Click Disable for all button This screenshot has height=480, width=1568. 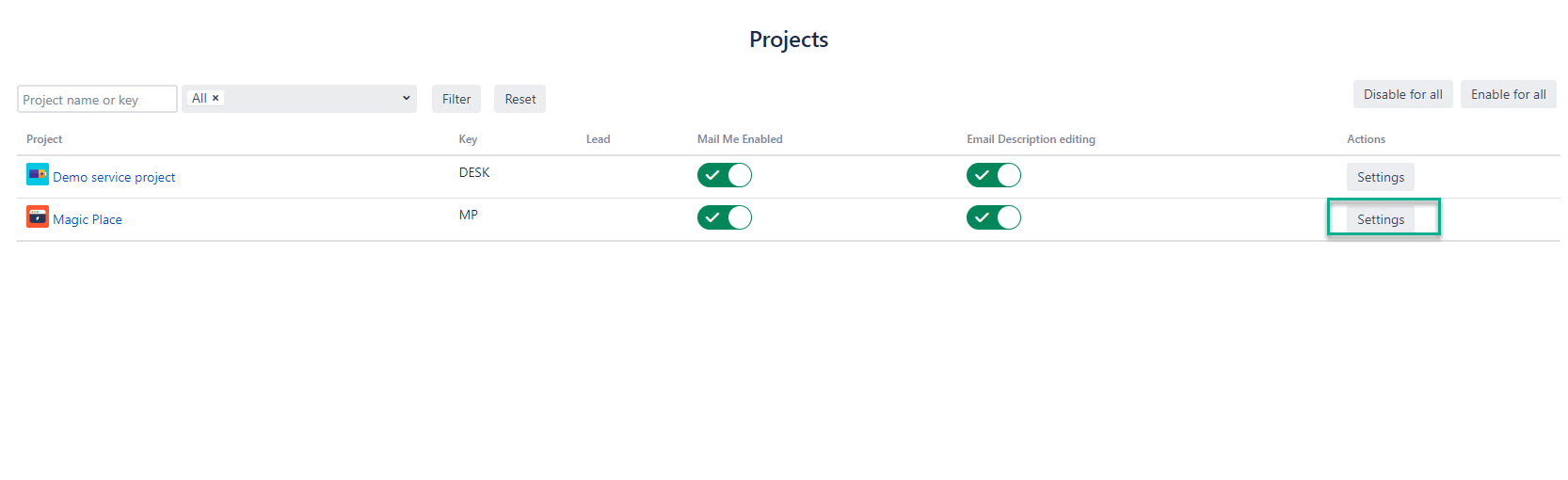pyautogui.click(x=1402, y=94)
